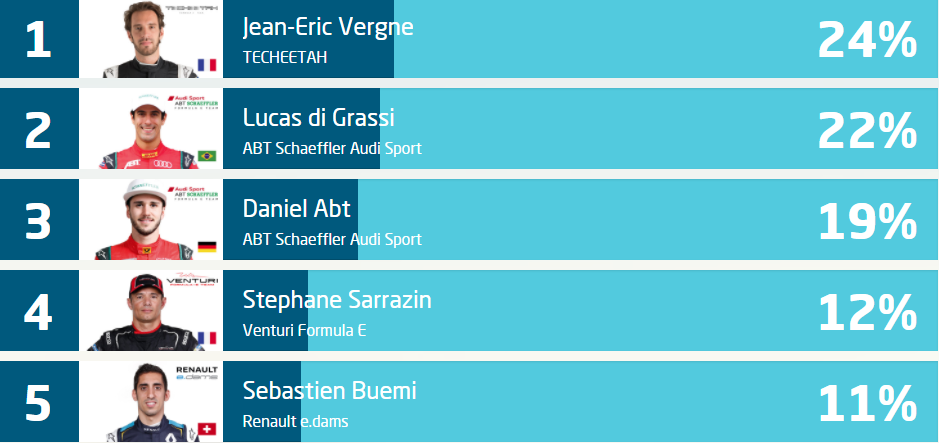Select the Stephane Sarrazin name

click(337, 300)
